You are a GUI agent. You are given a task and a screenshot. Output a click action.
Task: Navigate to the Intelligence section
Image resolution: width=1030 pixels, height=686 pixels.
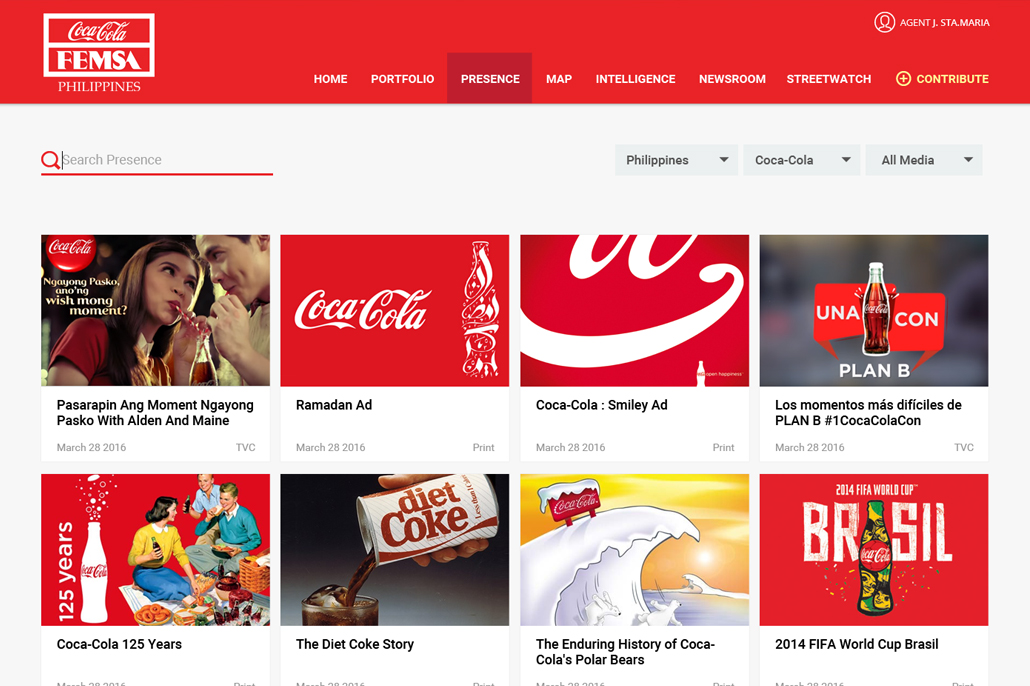tap(635, 79)
